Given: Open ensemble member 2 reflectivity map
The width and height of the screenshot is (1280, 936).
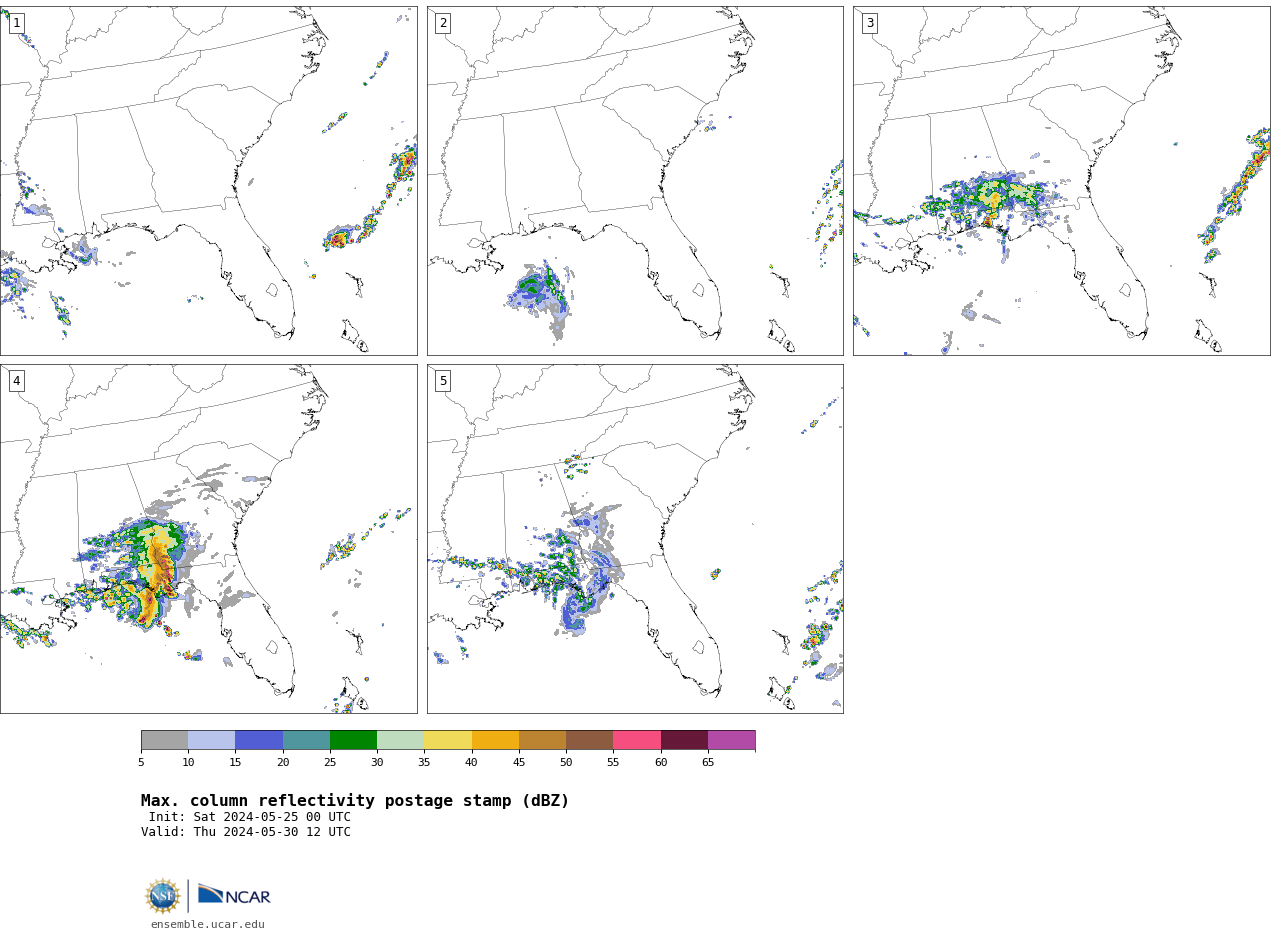Looking at the screenshot, I should [x=635, y=181].
